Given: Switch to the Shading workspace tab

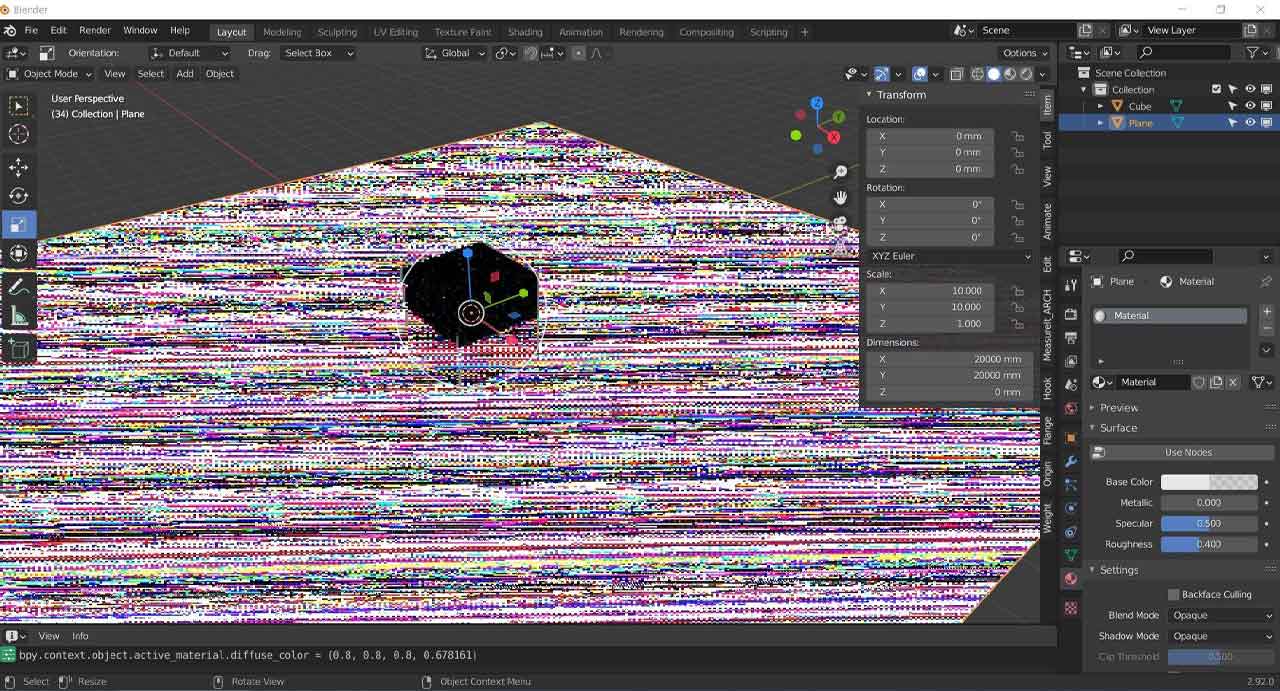Looking at the screenshot, I should tap(525, 31).
